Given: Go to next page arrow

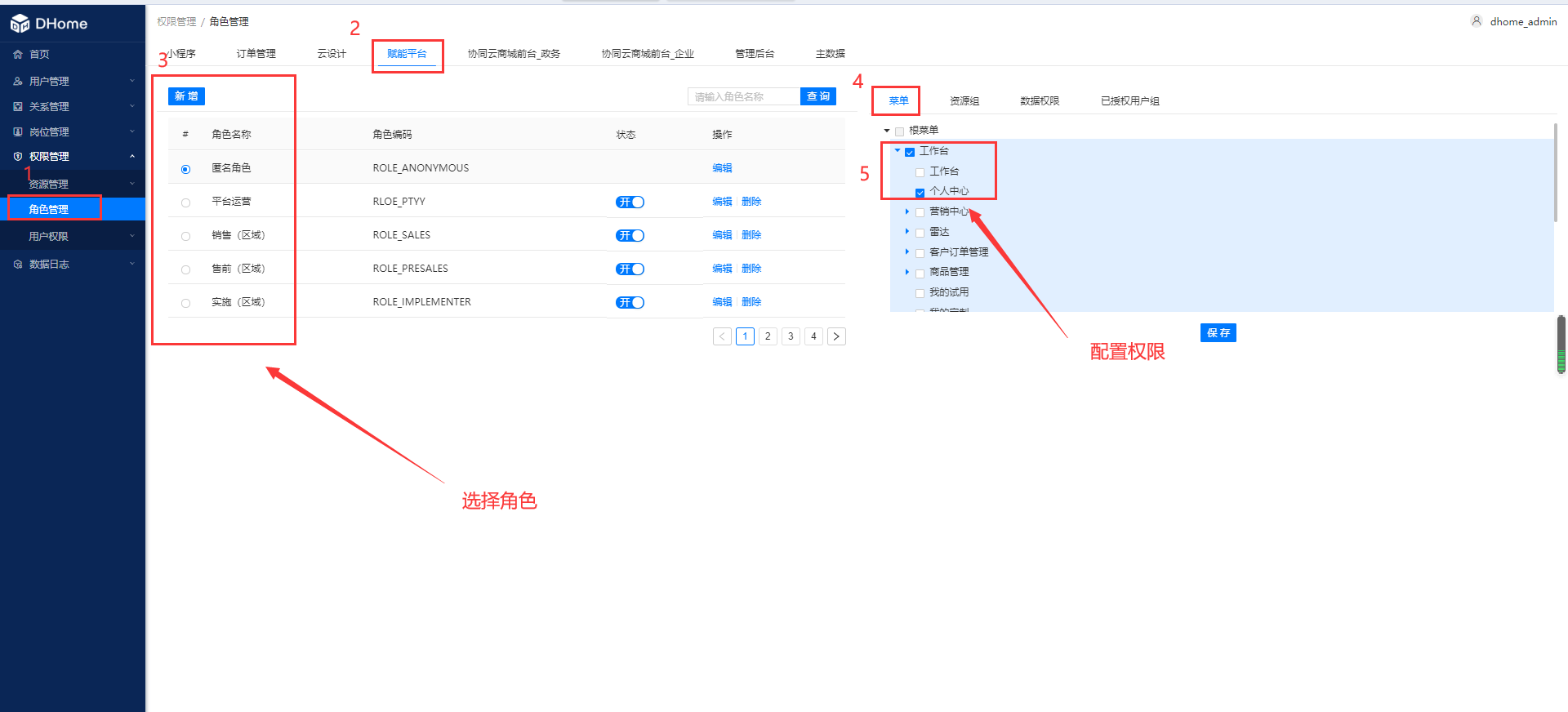Looking at the screenshot, I should pos(836,336).
